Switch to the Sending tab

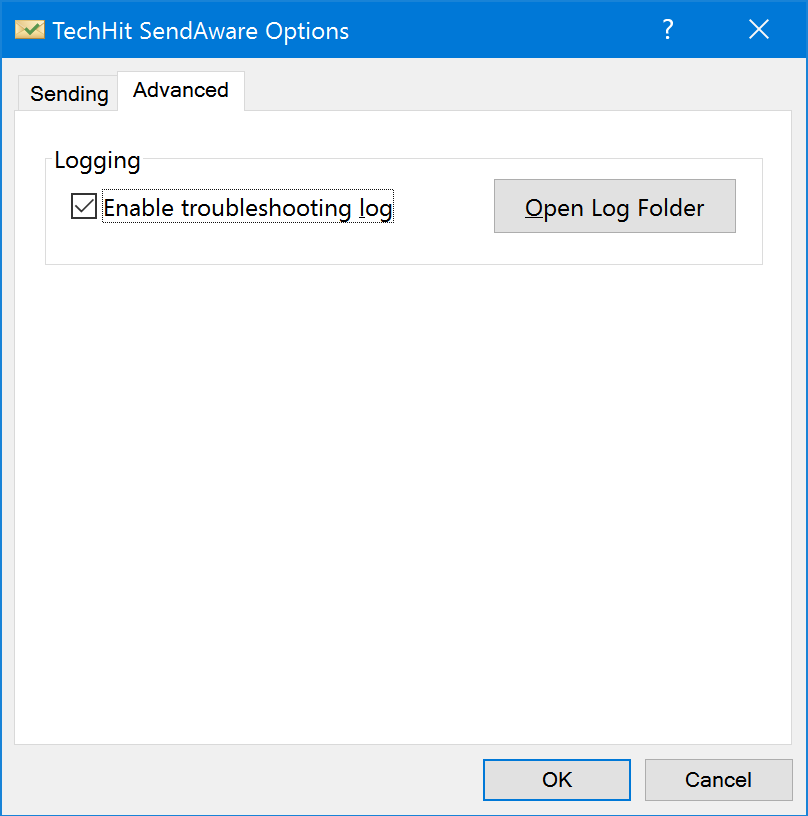coord(69,94)
